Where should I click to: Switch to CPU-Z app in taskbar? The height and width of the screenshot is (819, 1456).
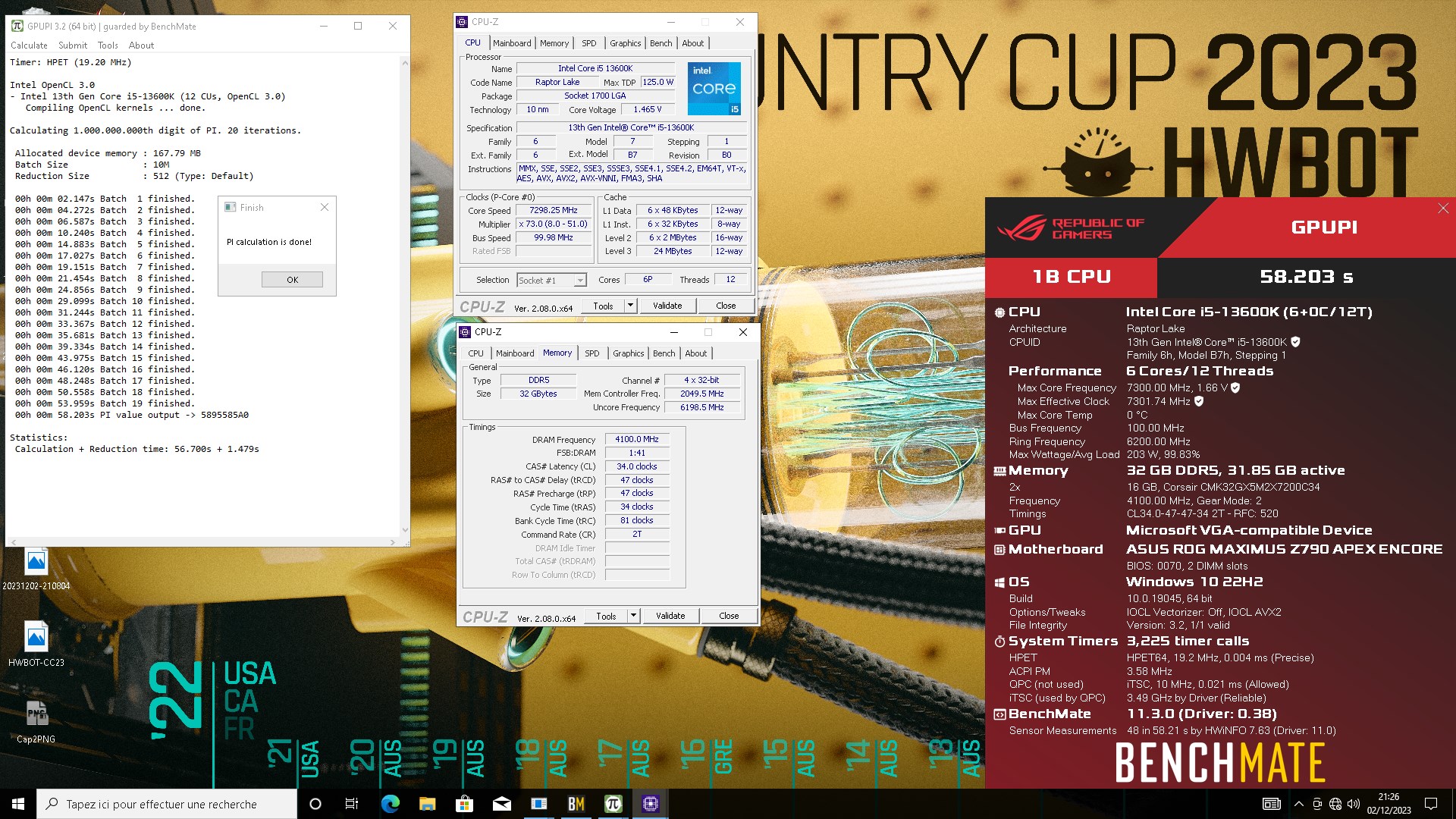click(651, 804)
